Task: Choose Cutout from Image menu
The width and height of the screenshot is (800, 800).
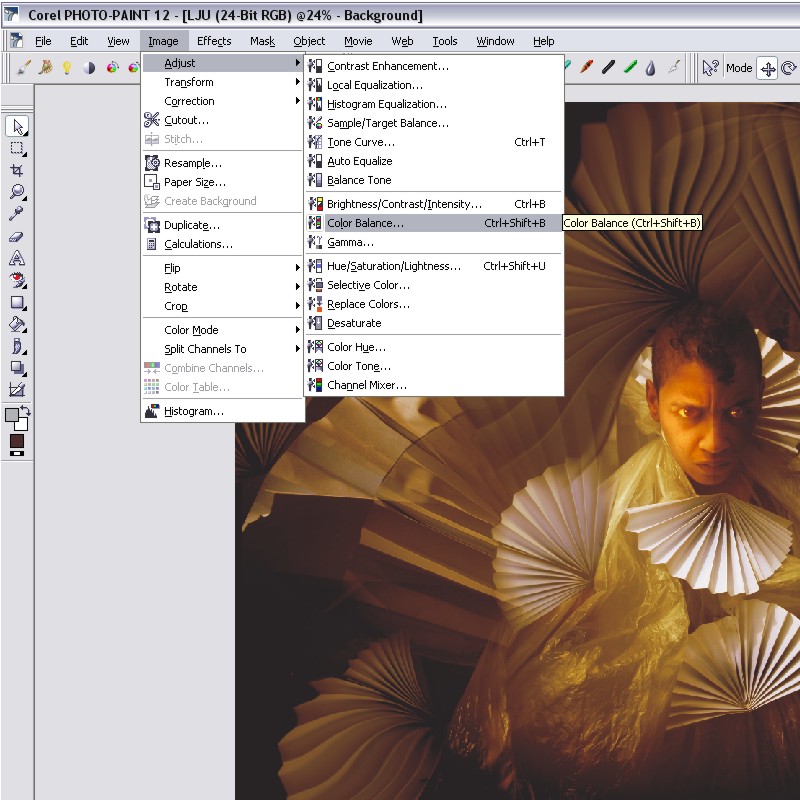Action: [x=222, y=120]
